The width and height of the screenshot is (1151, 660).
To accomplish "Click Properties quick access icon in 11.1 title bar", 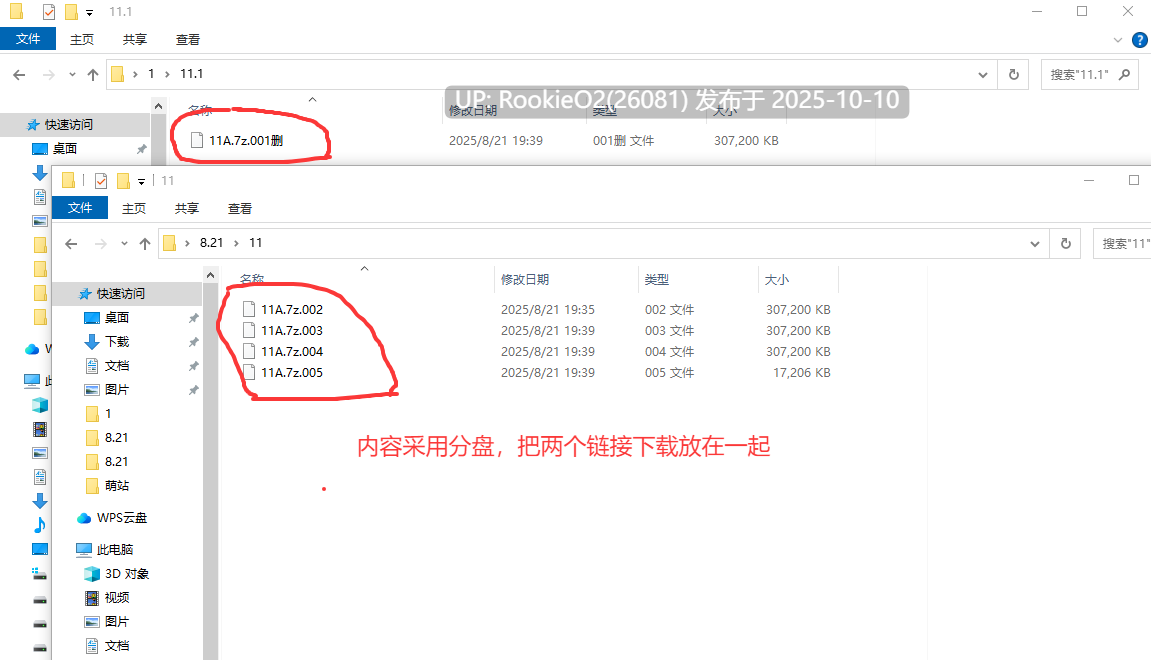I will (x=48, y=12).
